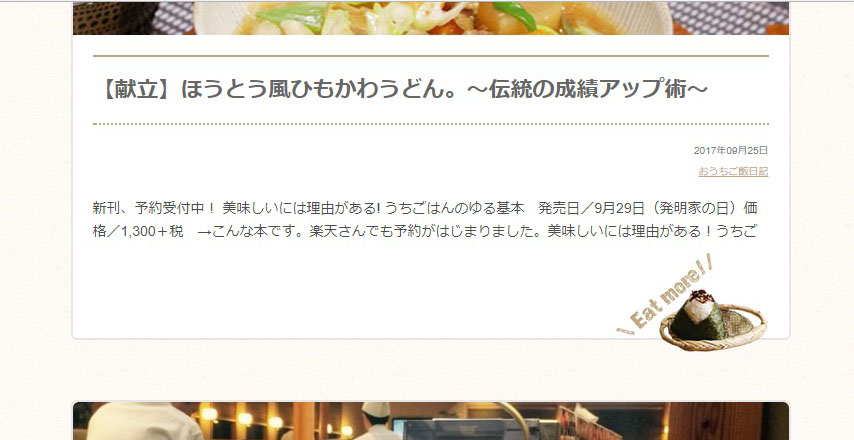Screen dimensions: 854x440
Task: Click the woven basket beneath the onigiri
Action: tap(713, 329)
